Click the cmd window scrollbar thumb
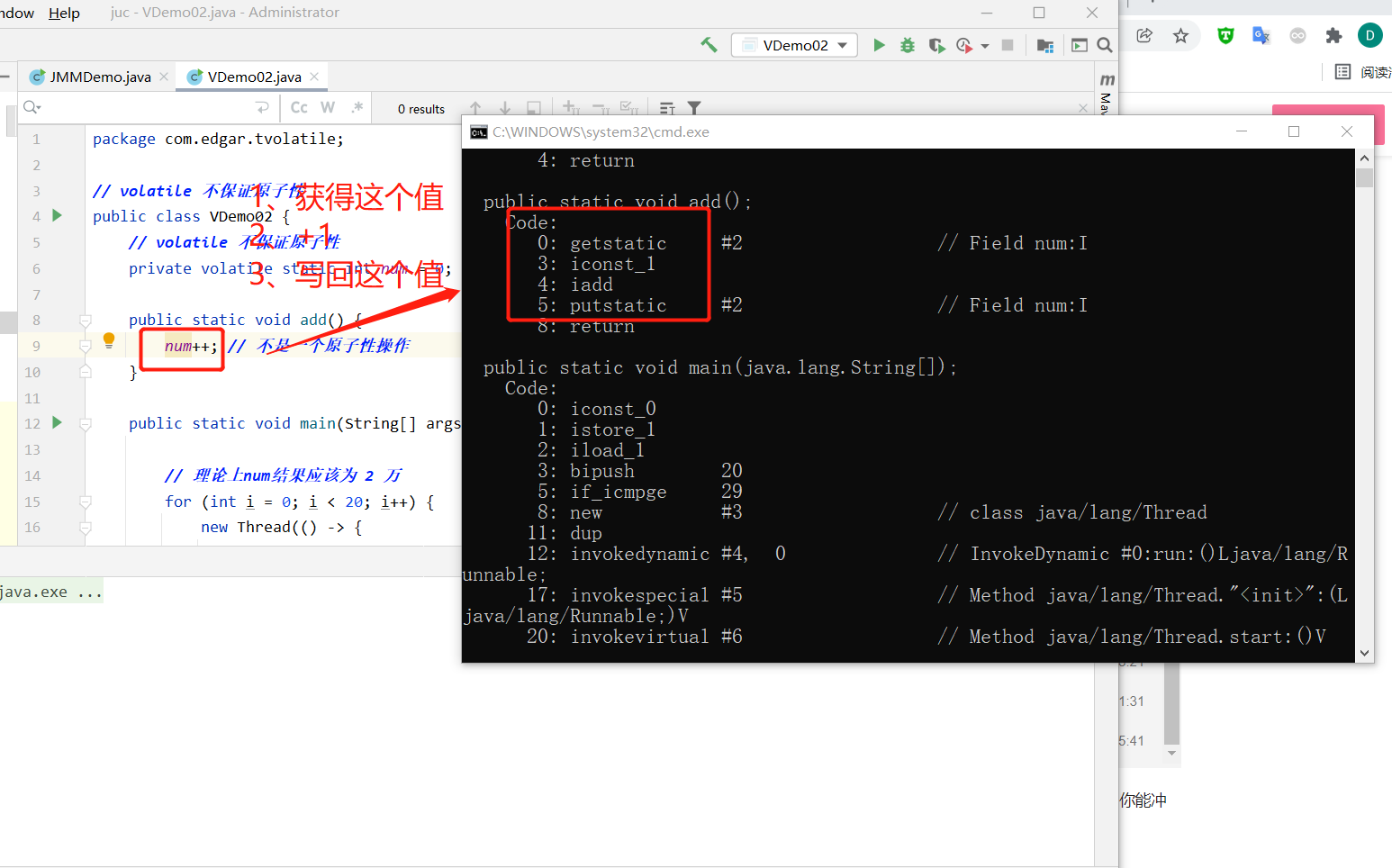This screenshot has width=1392, height=868. tap(1364, 177)
